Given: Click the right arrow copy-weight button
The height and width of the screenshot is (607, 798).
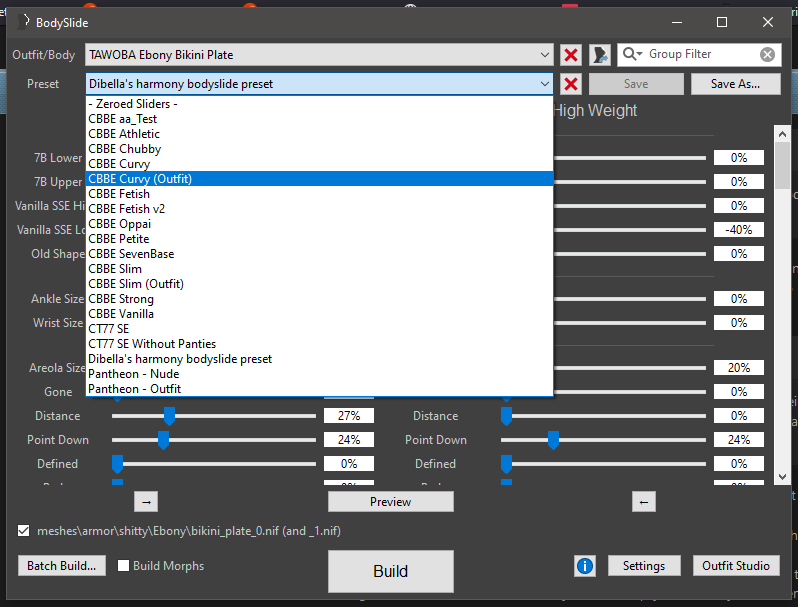Looking at the screenshot, I should pos(145,501).
